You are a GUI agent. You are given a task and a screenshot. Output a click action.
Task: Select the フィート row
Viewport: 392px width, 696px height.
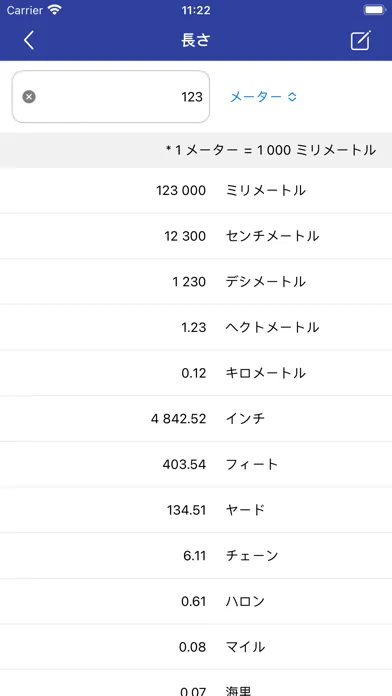point(196,465)
